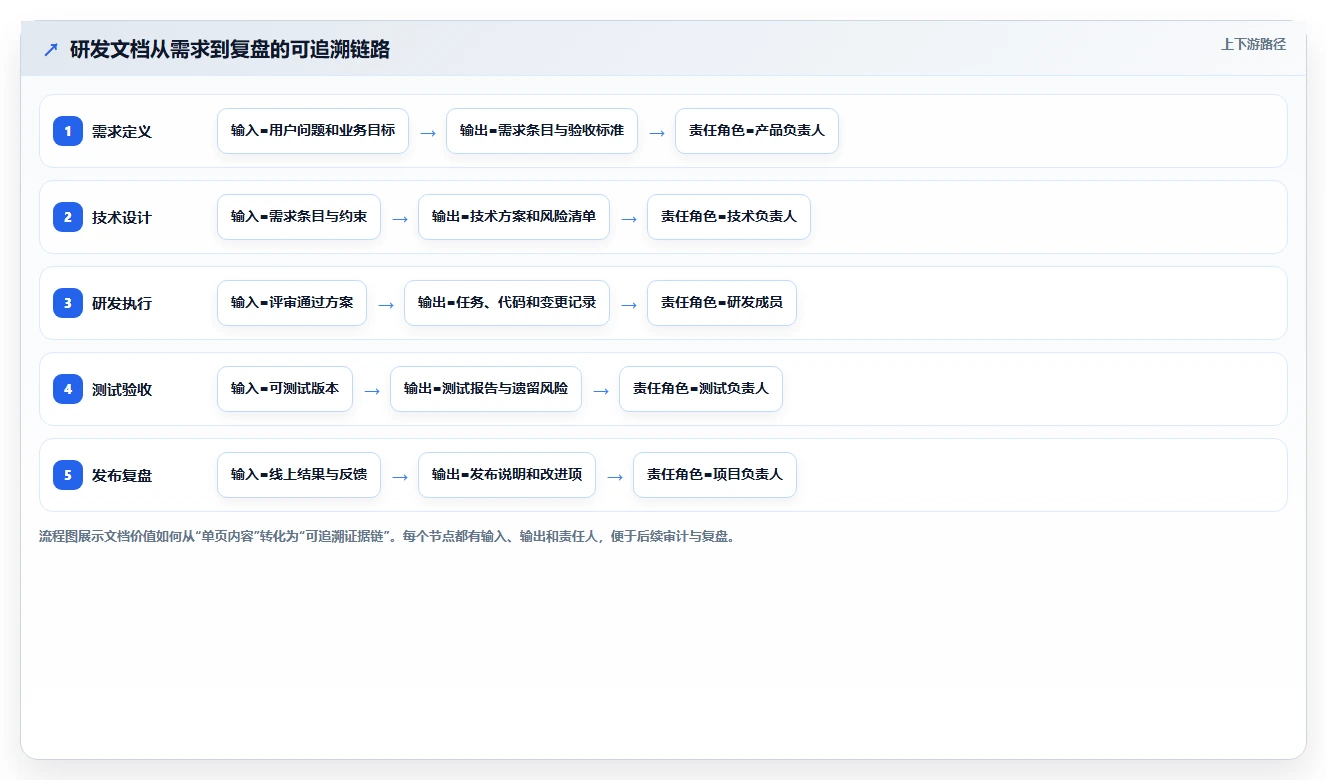Click the 测试验收 step label
This screenshot has width=1327, height=780.
click(x=122, y=389)
